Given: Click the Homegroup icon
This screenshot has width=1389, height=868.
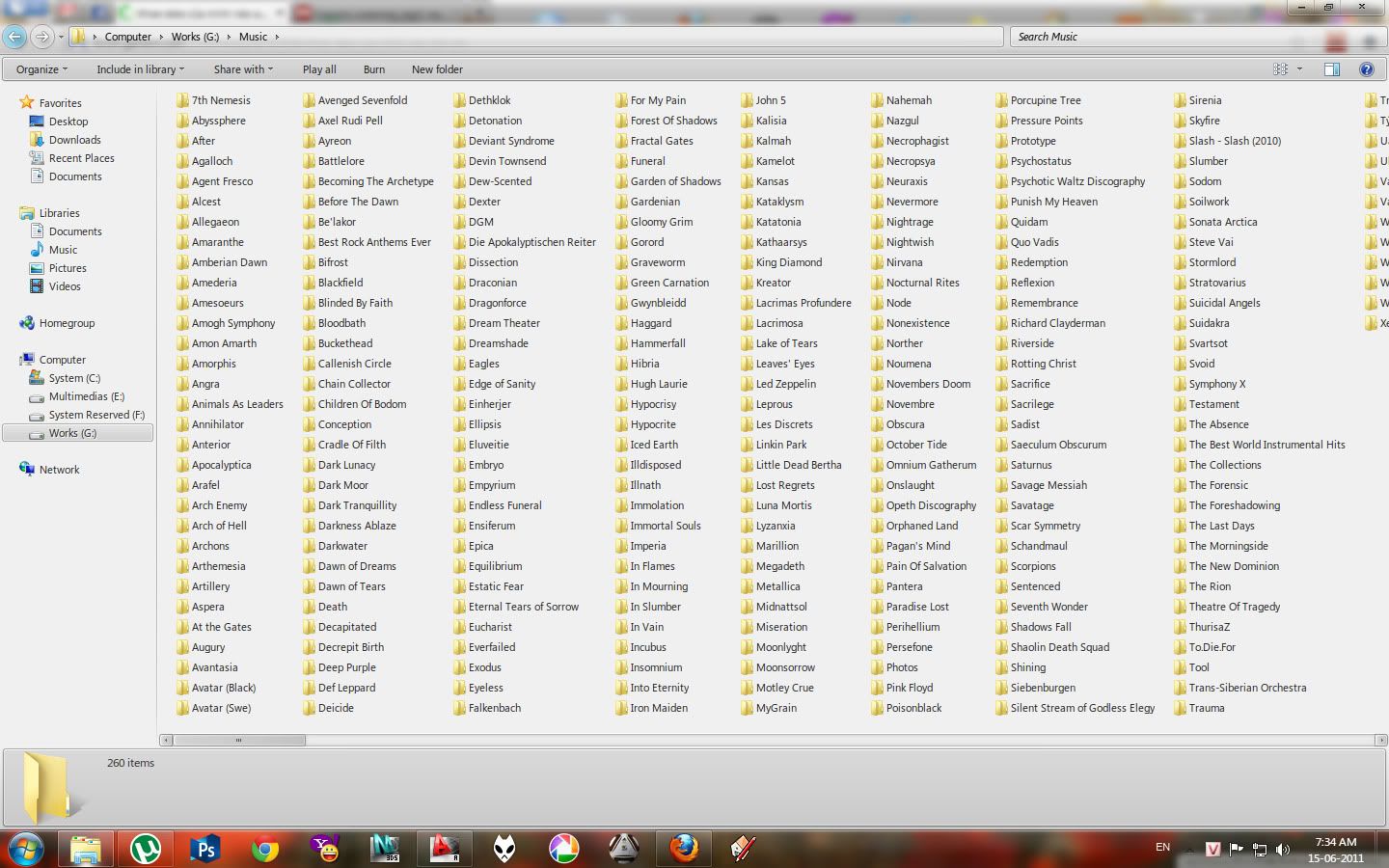Looking at the screenshot, I should tap(27, 323).
